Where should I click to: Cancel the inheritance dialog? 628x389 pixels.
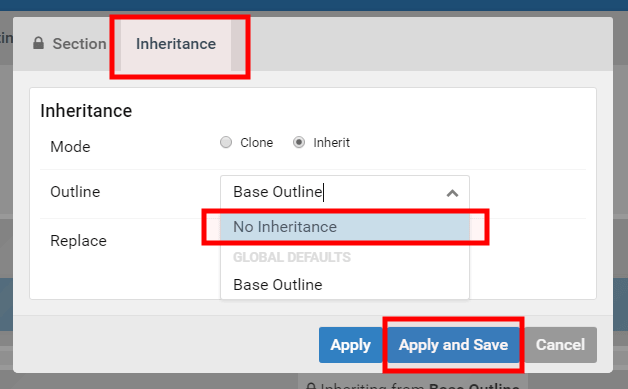pos(561,345)
